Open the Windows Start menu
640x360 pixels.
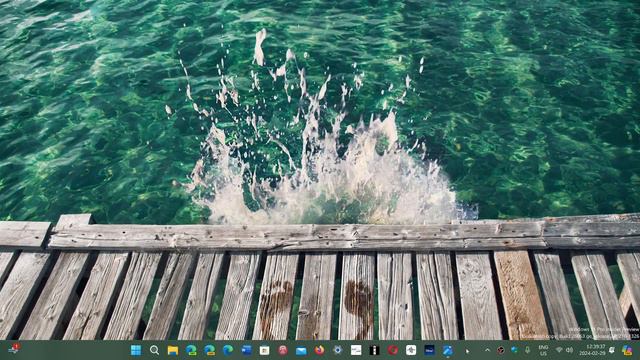[x=136, y=350]
